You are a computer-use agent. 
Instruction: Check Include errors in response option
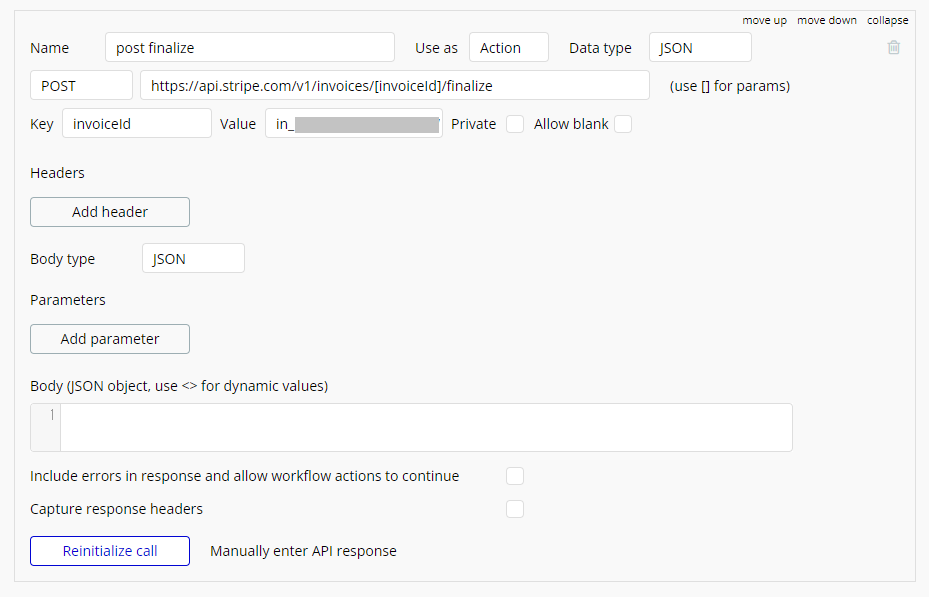515,476
